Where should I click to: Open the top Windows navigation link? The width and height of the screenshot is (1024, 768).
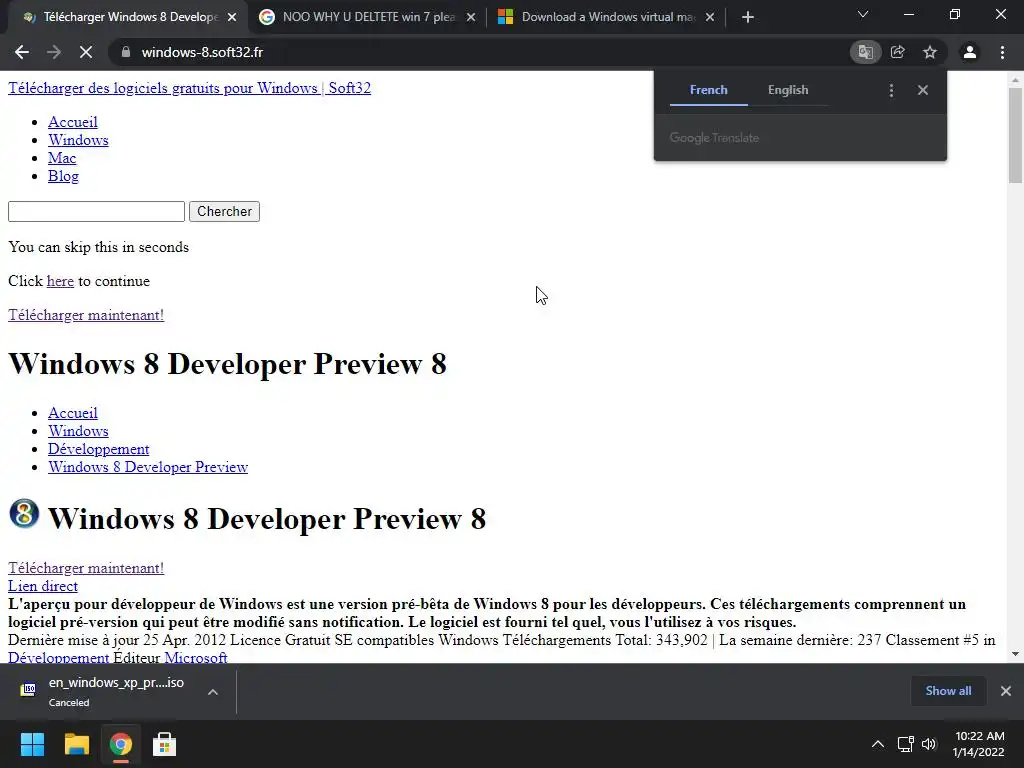coord(78,140)
